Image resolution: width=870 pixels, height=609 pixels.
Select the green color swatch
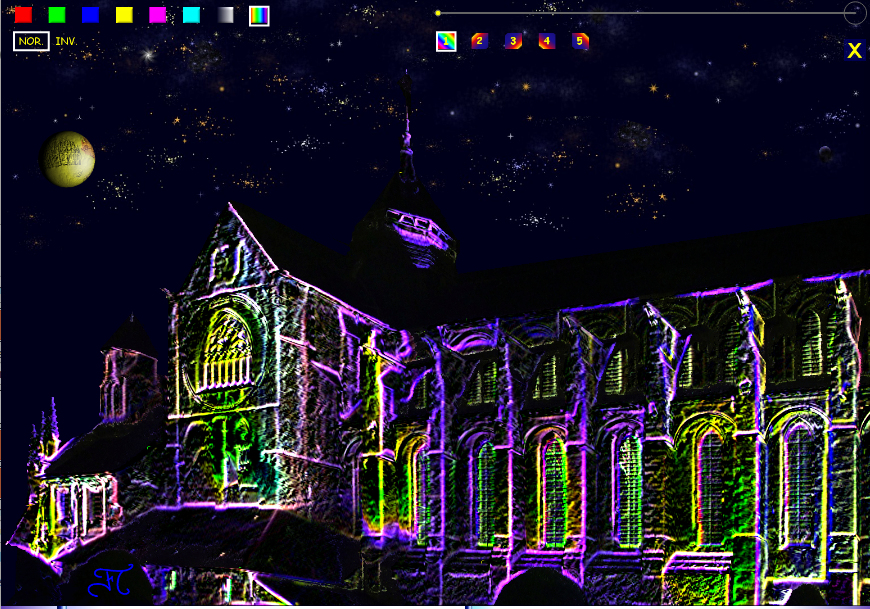coord(57,15)
